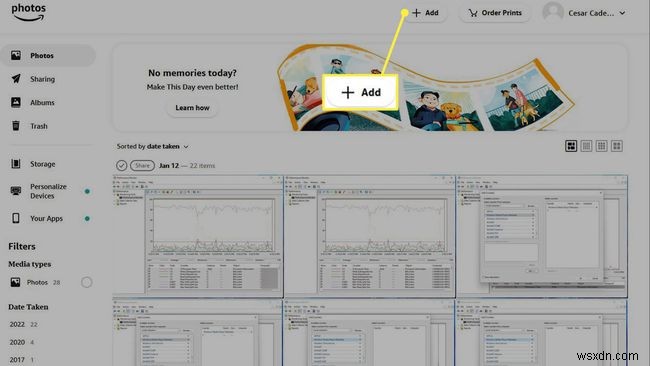The image size is (650, 366).
Task: Select all Jan 12 items checkmark
Action: (x=121, y=165)
